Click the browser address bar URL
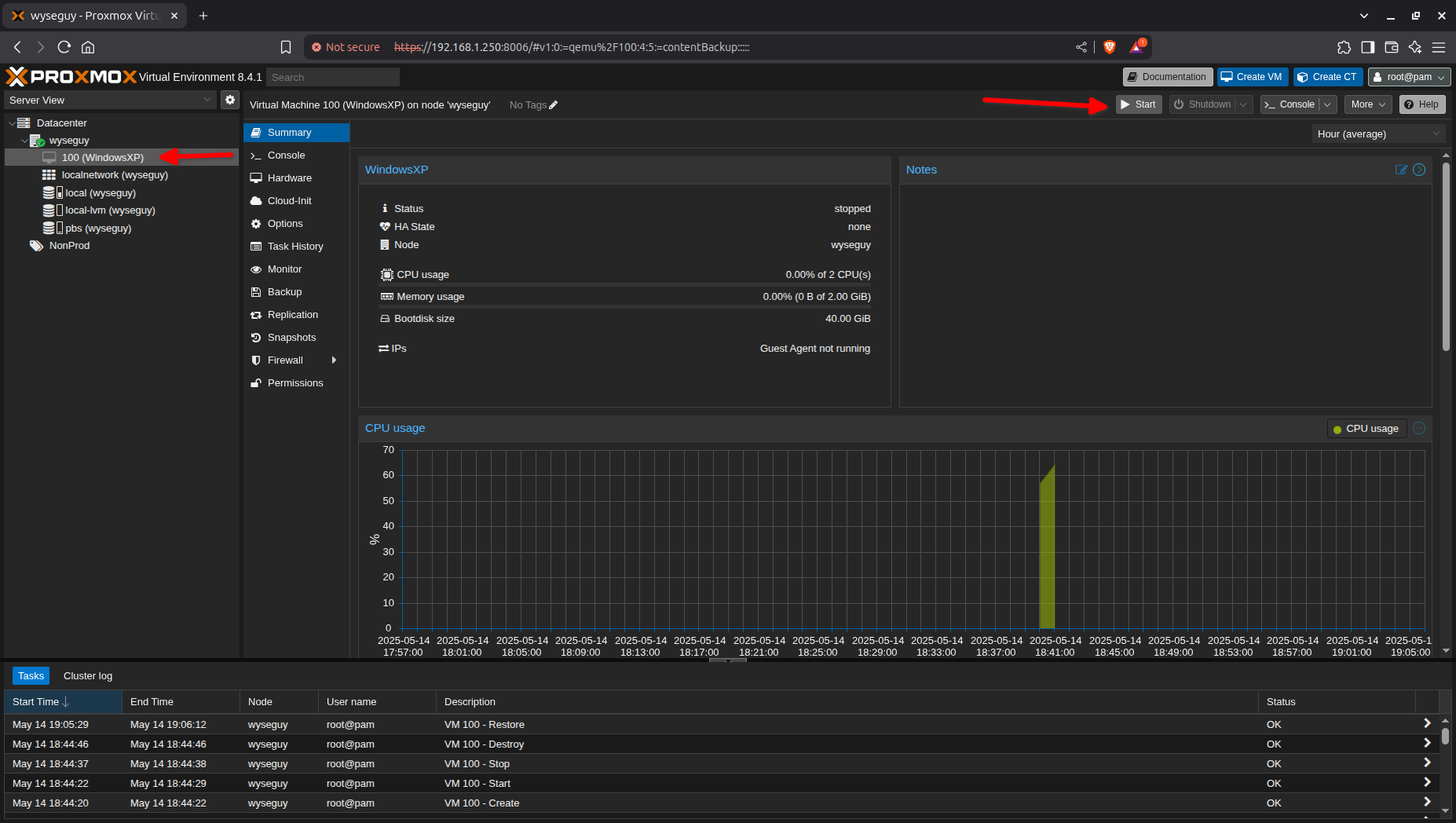The height and width of the screenshot is (823, 1456). tap(571, 47)
